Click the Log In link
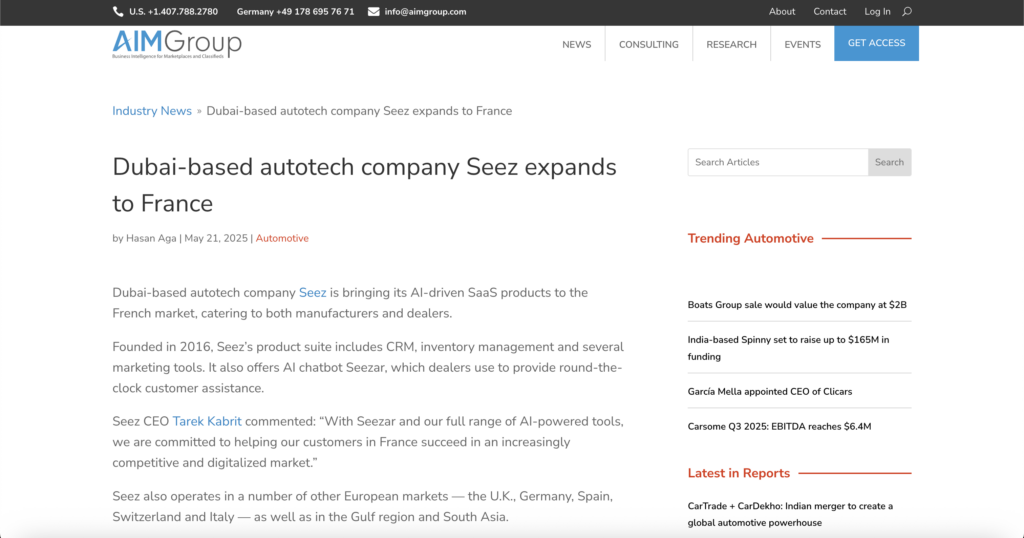The width and height of the screenshot is (1024, 538). tap(877, 12)
